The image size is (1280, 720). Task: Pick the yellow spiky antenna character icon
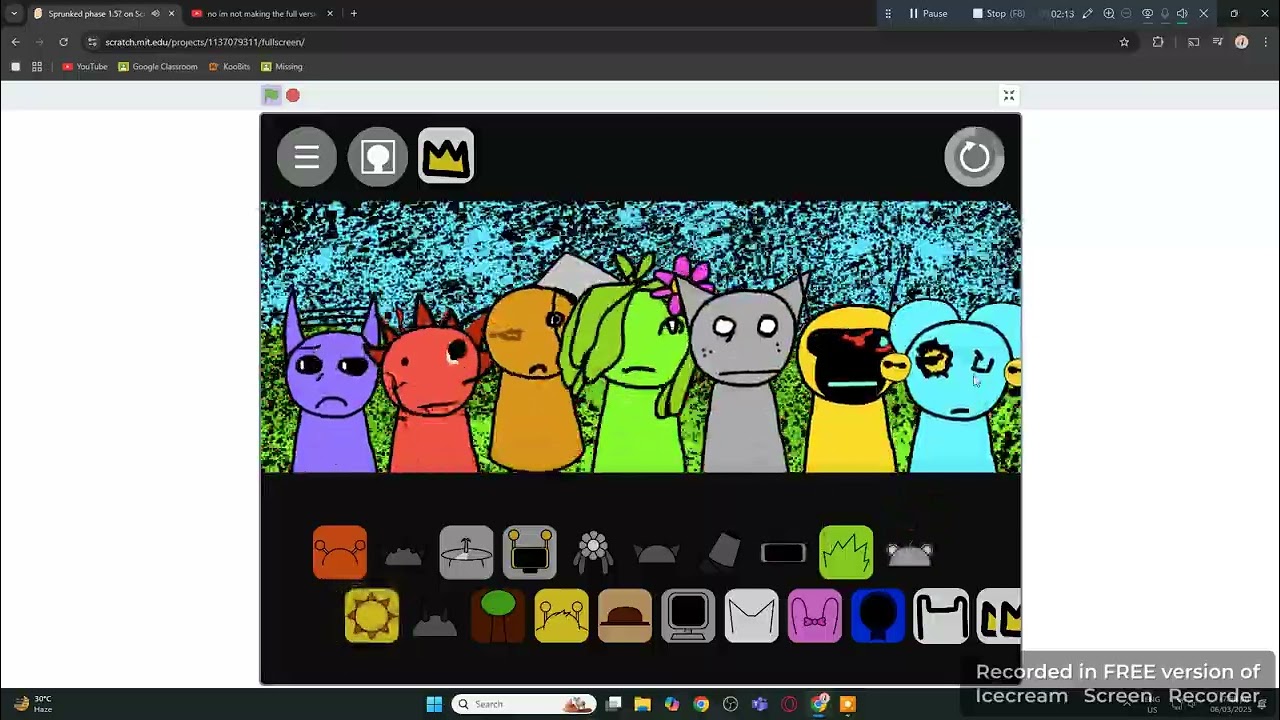click(561, 615)
